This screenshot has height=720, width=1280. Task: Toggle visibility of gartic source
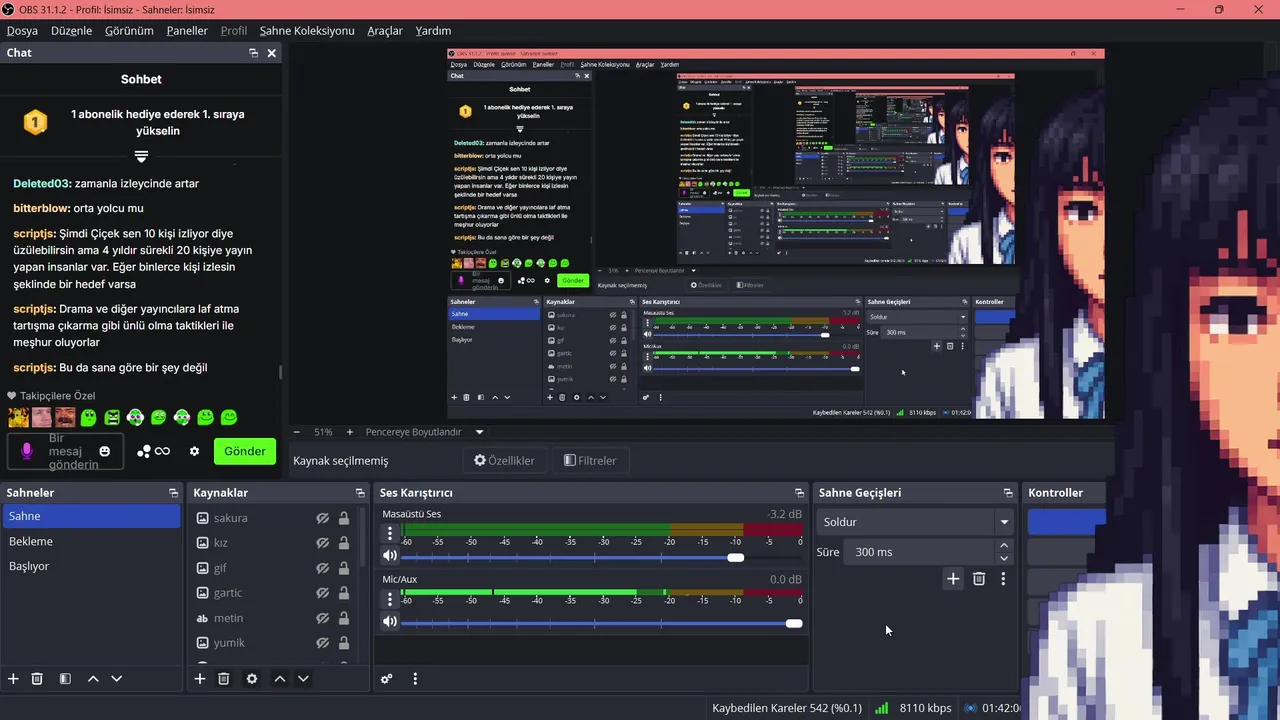(x=323, y=593)
